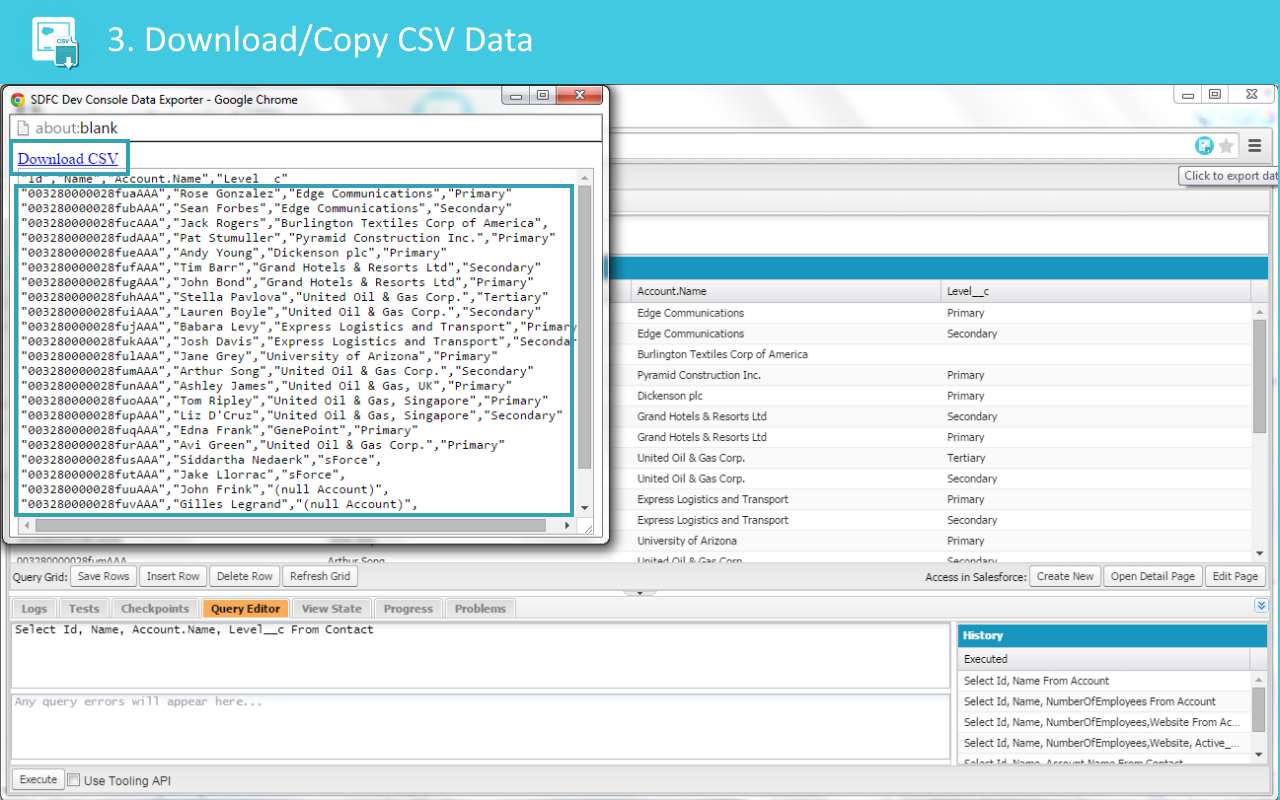Open the View State tab

tap(332, 609)
